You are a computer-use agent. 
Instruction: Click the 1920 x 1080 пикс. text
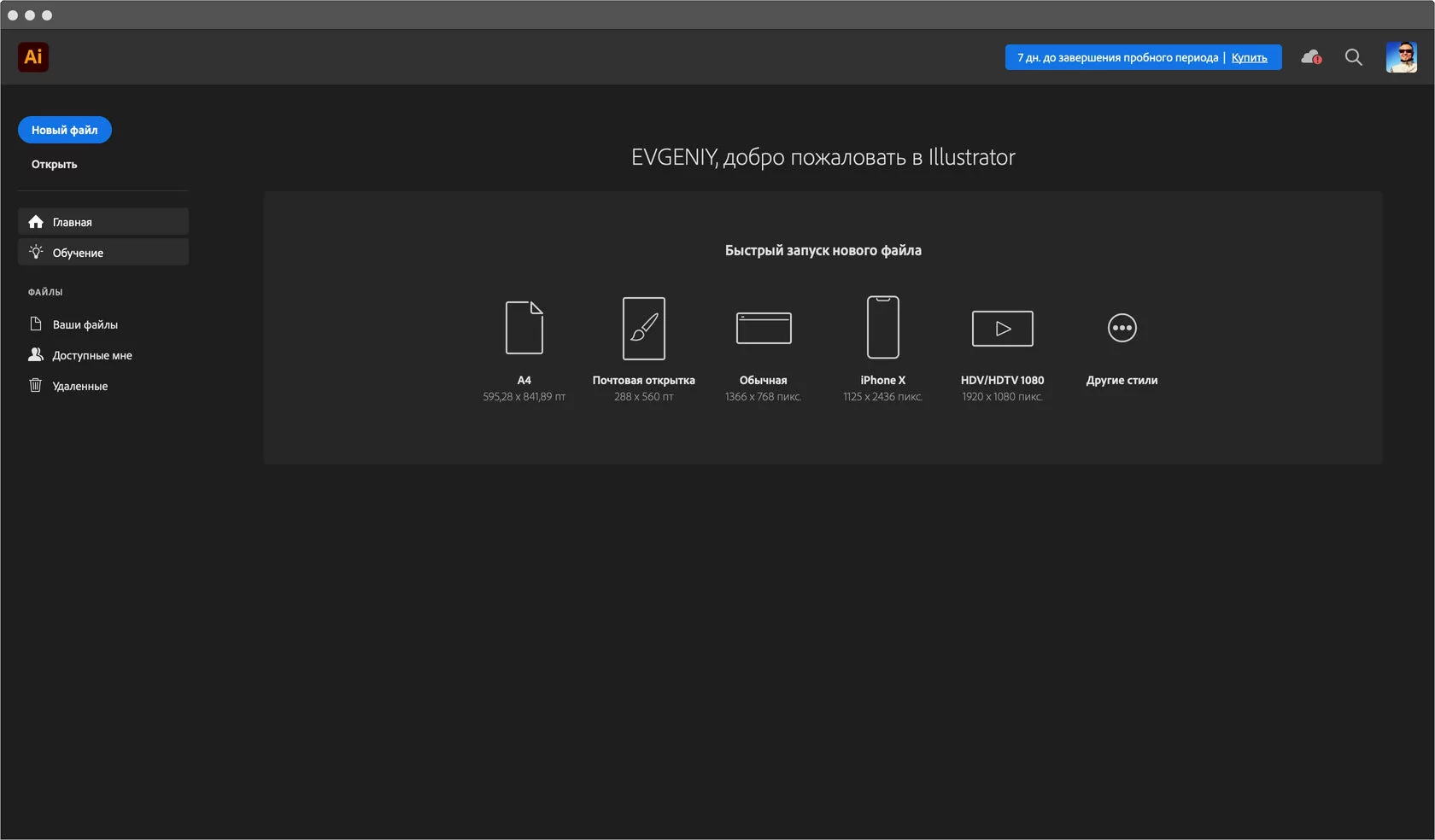point(1003,397)
